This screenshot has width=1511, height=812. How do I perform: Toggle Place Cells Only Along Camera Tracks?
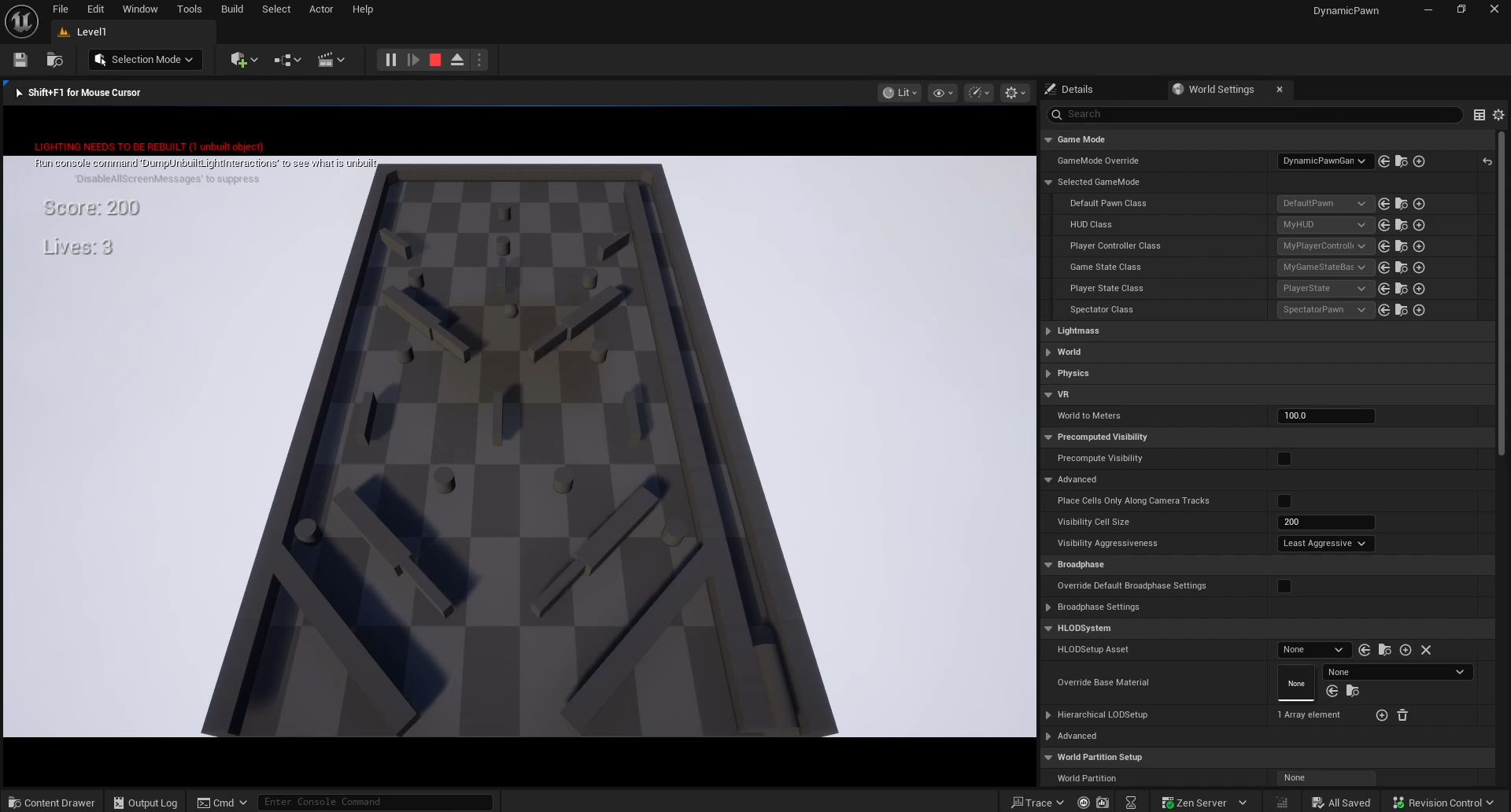tap(1284, 501)
